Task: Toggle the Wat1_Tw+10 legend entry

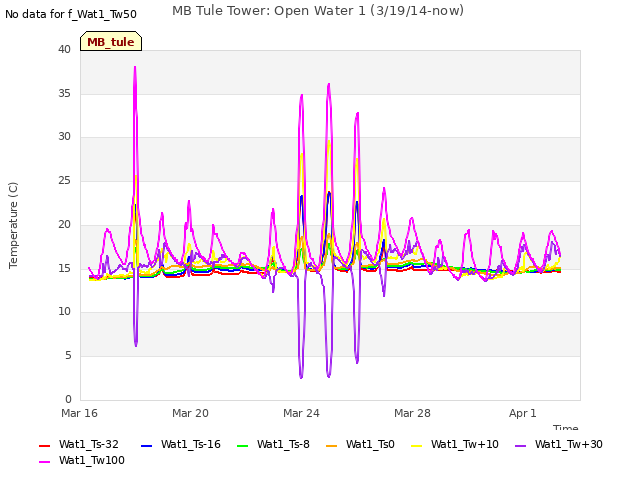Action: click(x=455, y=444)
